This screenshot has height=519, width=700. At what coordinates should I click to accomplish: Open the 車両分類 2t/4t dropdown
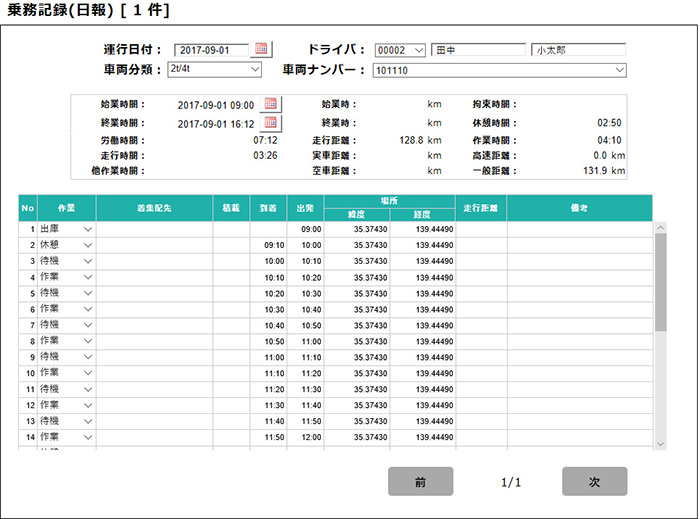click(x=255, y=70)
